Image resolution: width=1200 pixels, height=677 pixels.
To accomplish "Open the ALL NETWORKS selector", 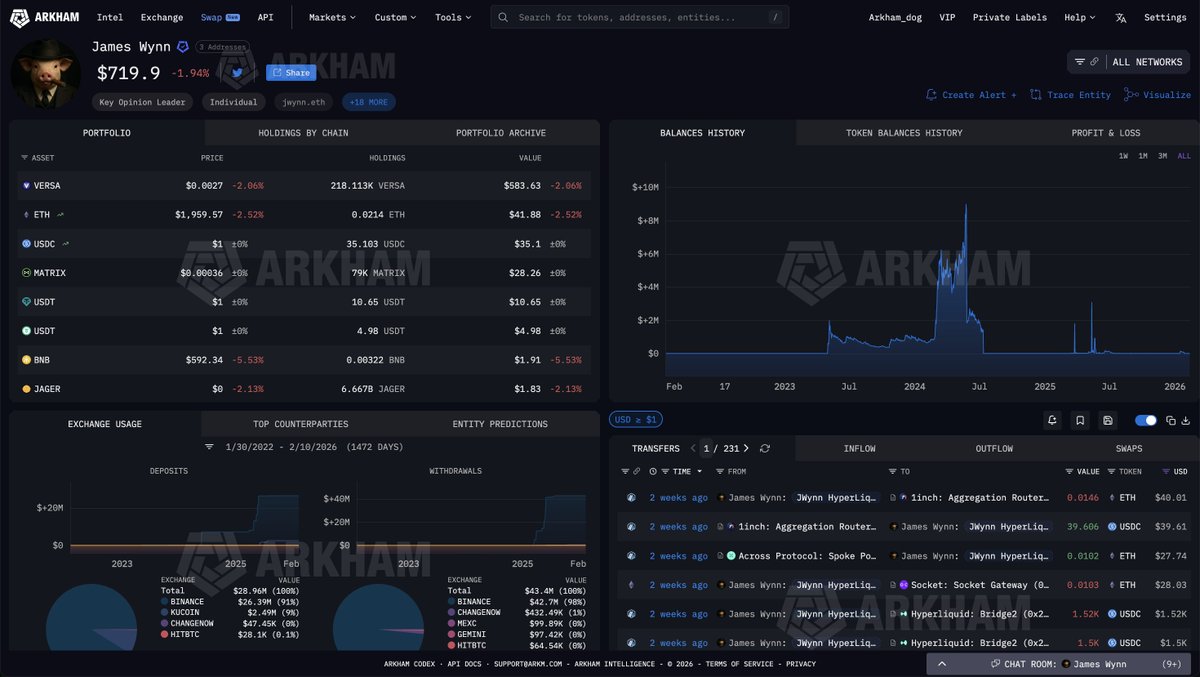I will pyautogui.click(x=1129, y=62).
